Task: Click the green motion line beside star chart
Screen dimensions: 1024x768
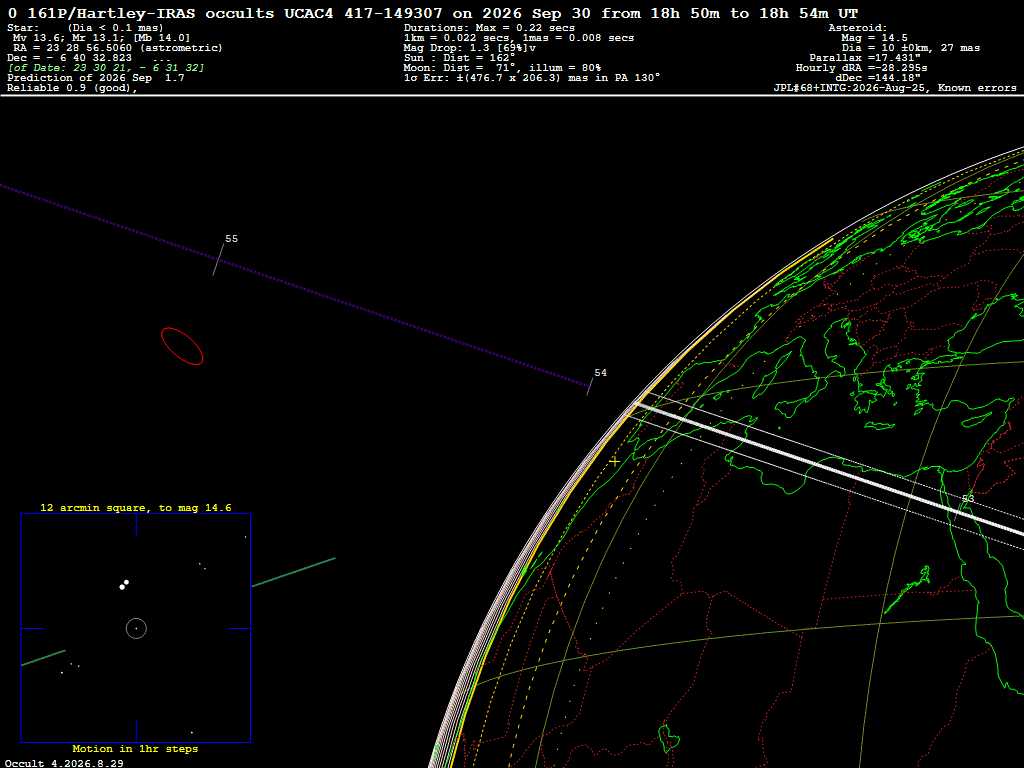Action: 293,572
